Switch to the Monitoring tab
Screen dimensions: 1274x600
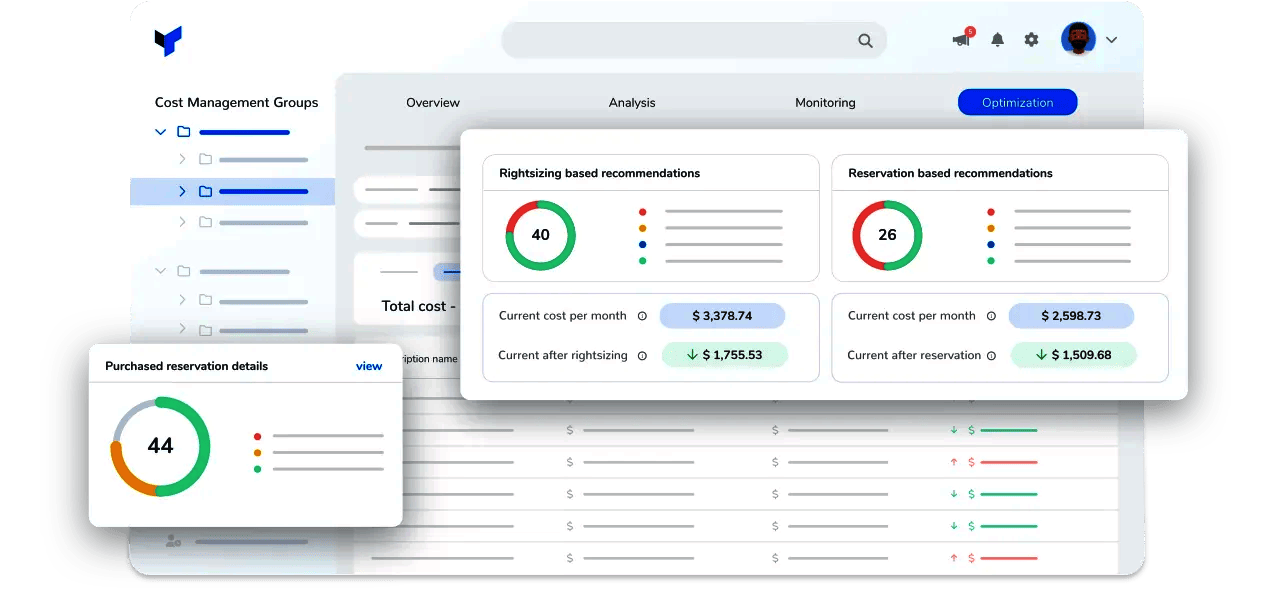coord(825,102)
